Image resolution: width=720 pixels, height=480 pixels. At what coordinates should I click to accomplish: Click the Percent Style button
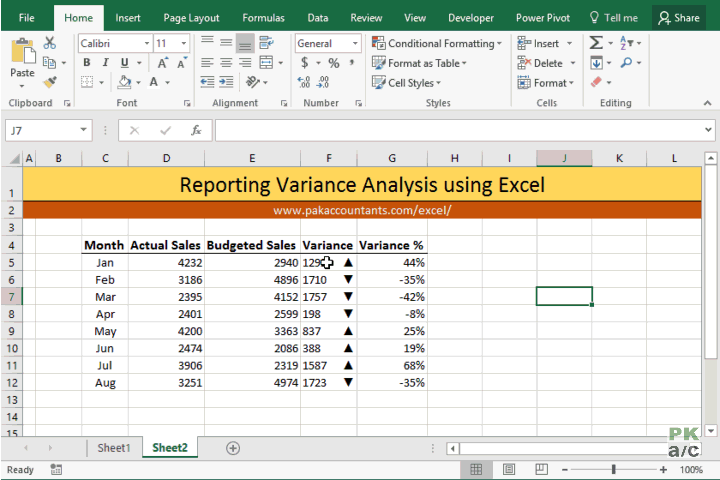click(x=334, y=62)
